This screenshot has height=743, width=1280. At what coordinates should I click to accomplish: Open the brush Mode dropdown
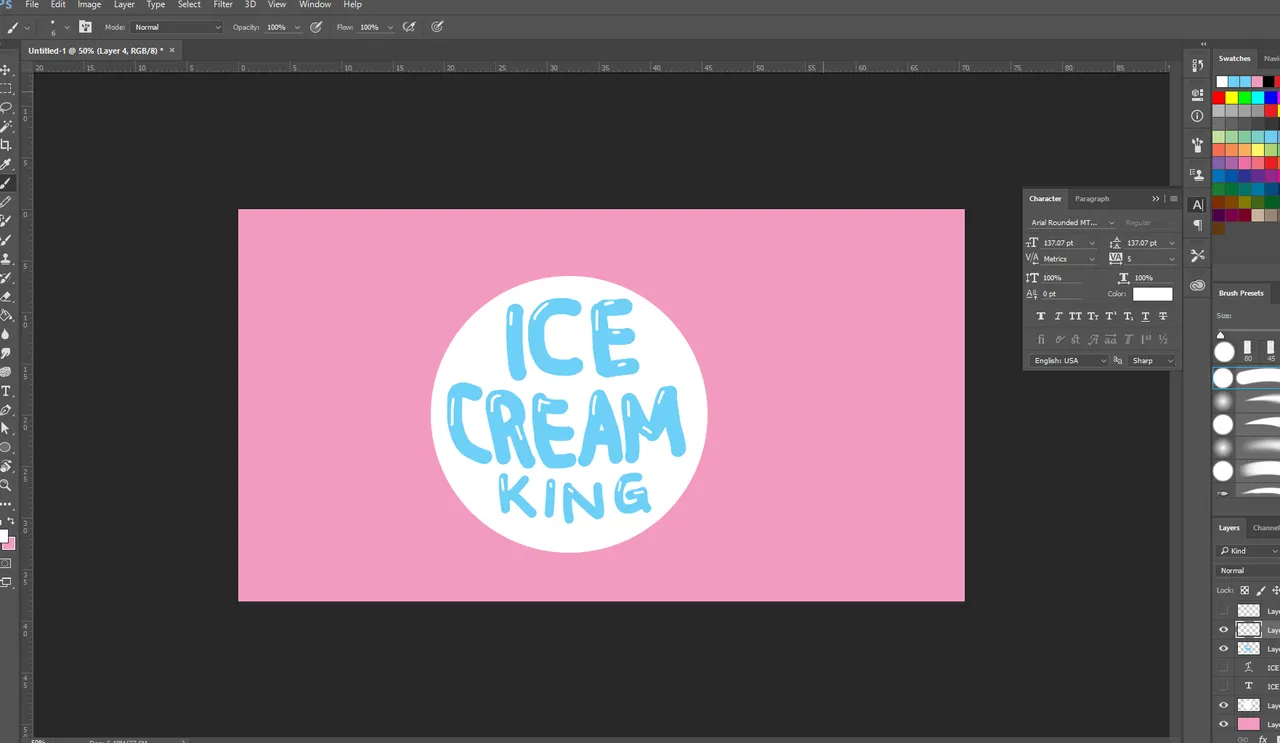click(177, 27)
